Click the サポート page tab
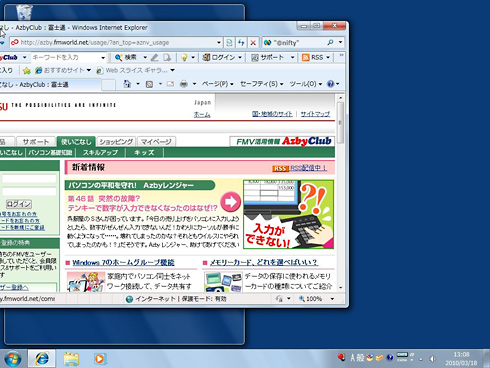 click(36, 142)
